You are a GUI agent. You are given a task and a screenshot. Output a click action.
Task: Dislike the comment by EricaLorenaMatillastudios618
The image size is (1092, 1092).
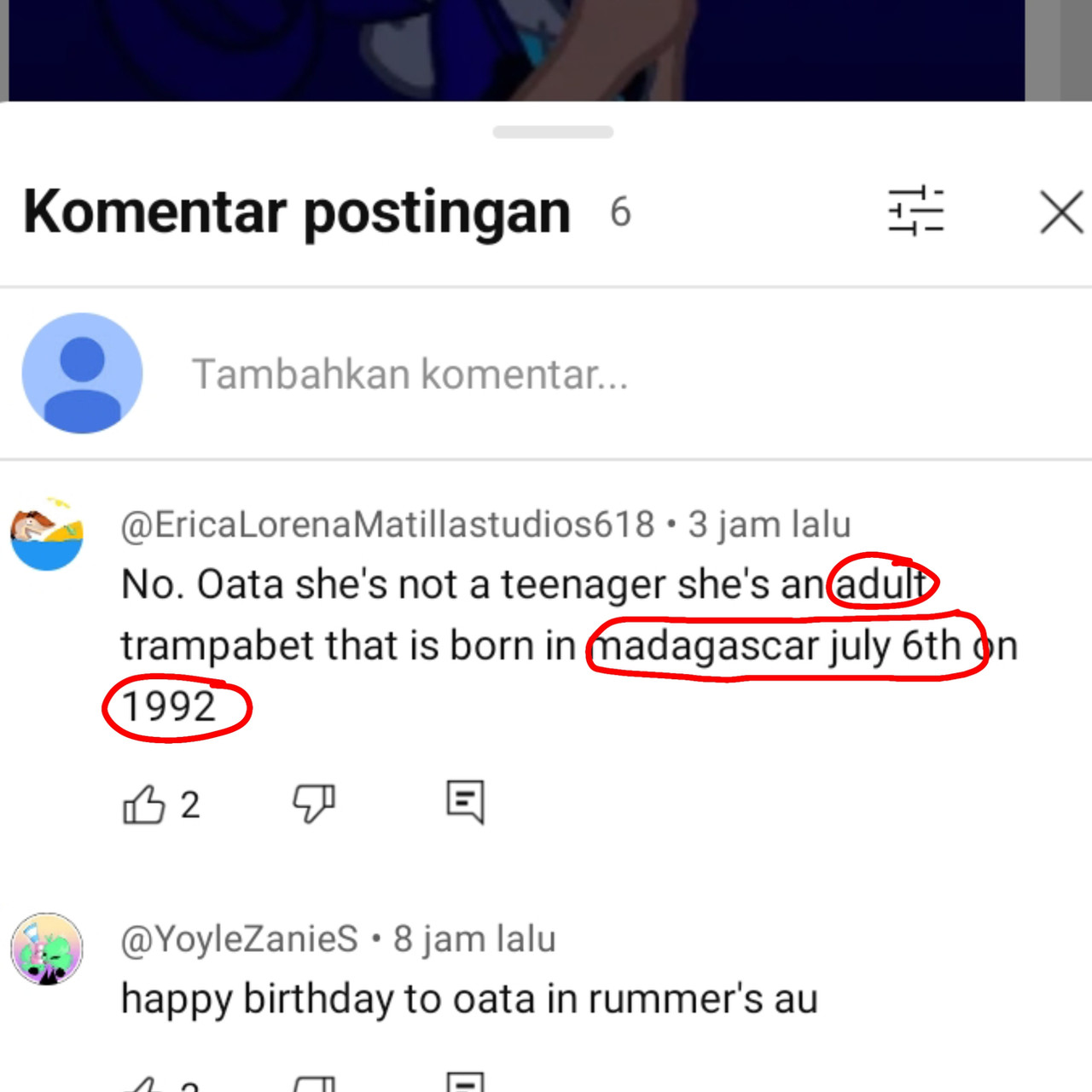[314, 804]
